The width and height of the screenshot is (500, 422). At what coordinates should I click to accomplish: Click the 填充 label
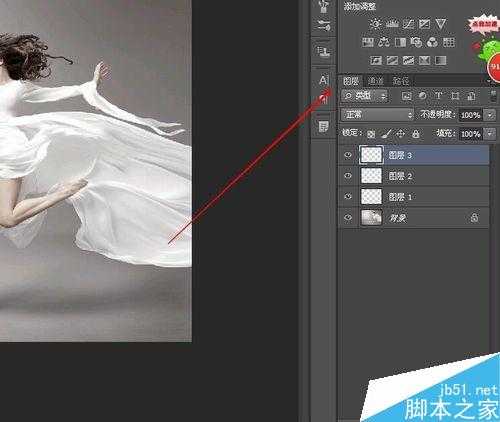pos(446,133)
